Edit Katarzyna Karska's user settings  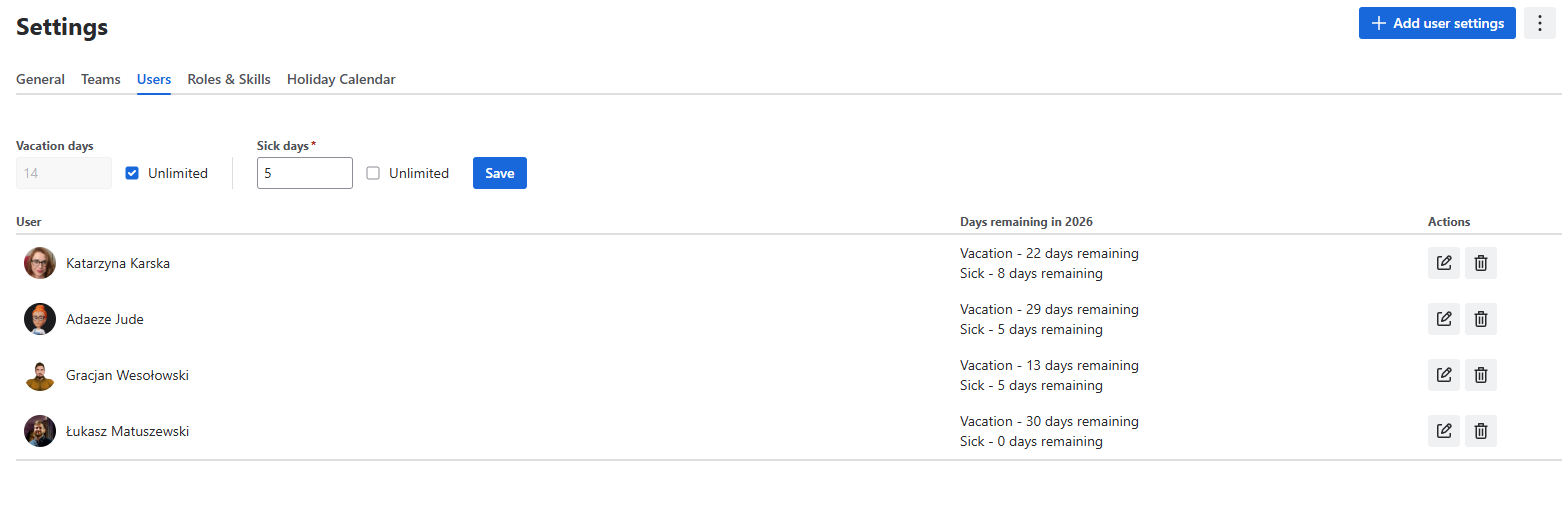point(1444,263)
